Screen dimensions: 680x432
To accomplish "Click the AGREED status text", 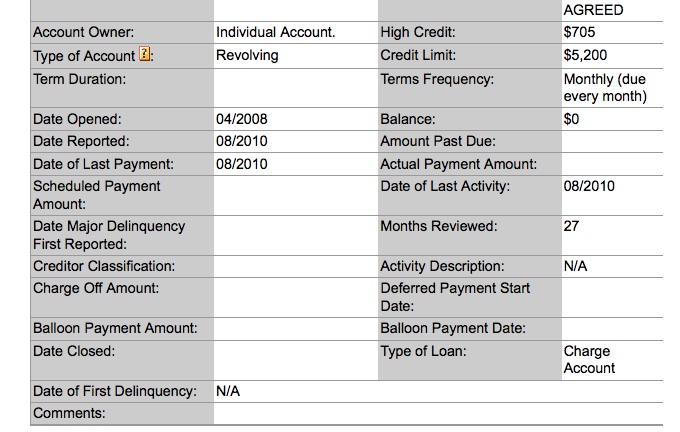I will coord(593,10).
